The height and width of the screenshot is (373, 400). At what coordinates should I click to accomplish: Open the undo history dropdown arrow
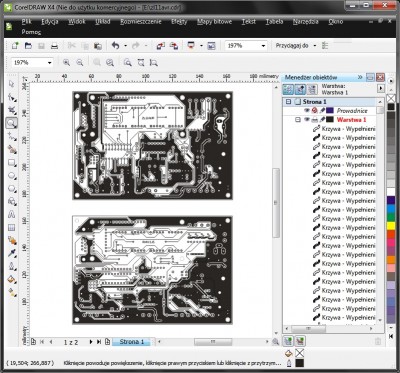[125, 46]
